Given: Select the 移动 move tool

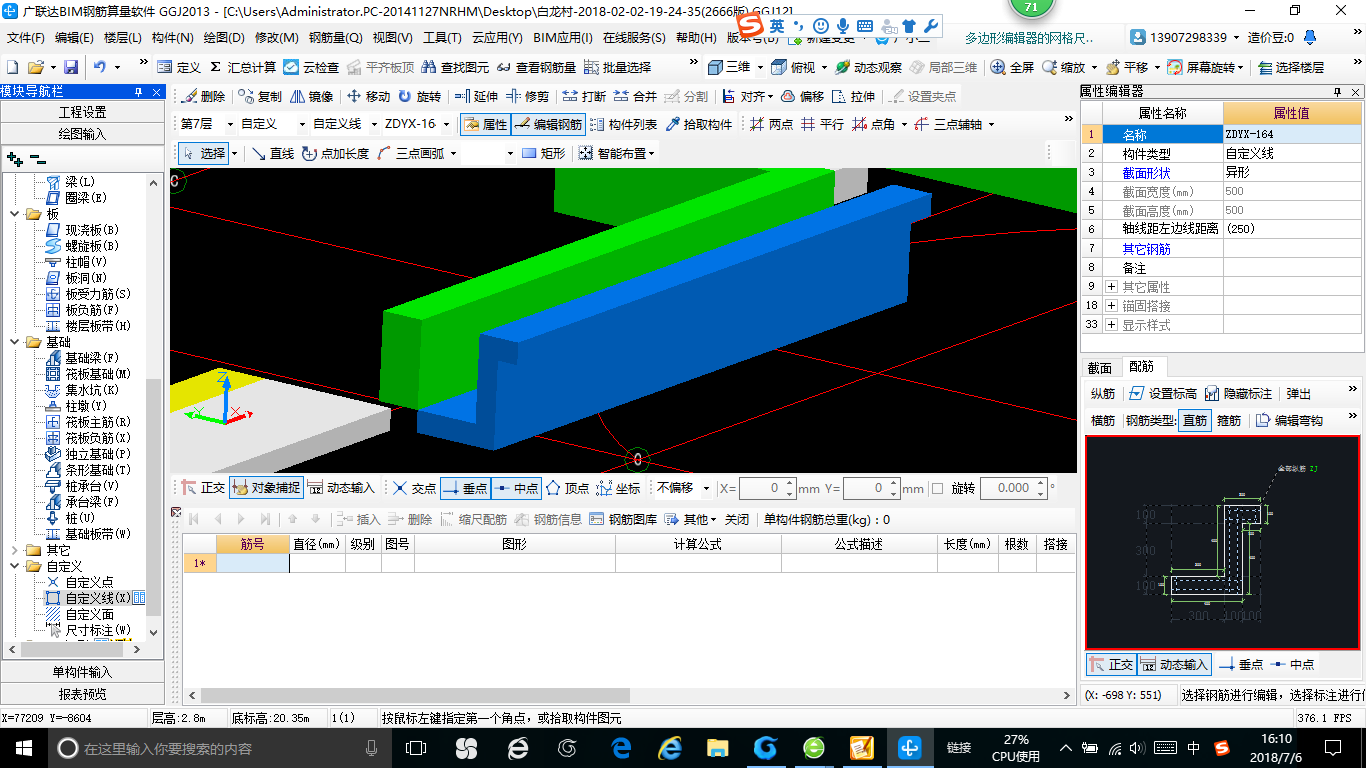Looking at the screenshot, I should 368,96.
